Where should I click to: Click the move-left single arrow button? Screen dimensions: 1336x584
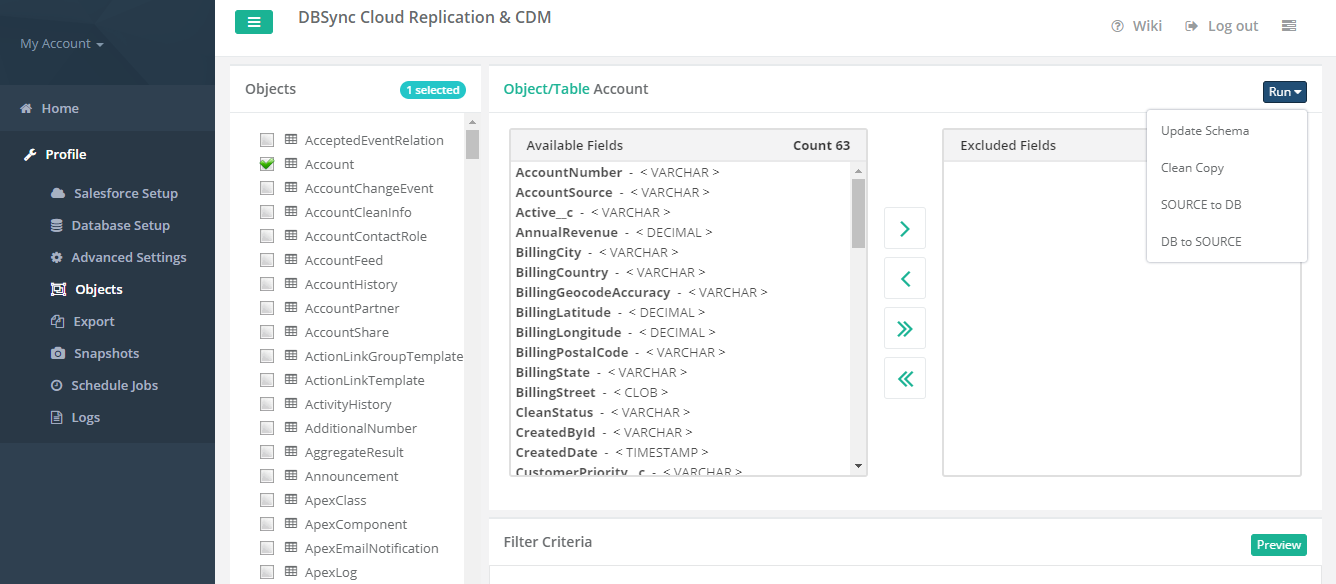tap(905, 279)
